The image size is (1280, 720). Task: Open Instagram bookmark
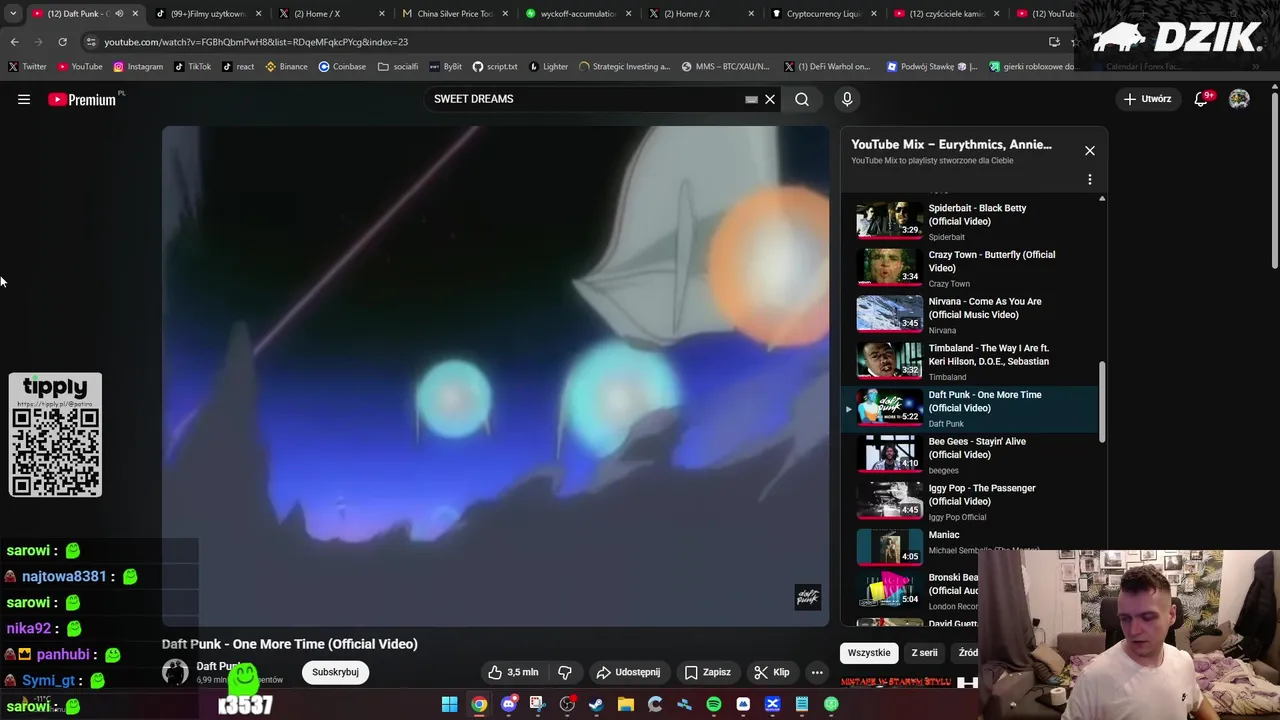[x=138, y=67]
